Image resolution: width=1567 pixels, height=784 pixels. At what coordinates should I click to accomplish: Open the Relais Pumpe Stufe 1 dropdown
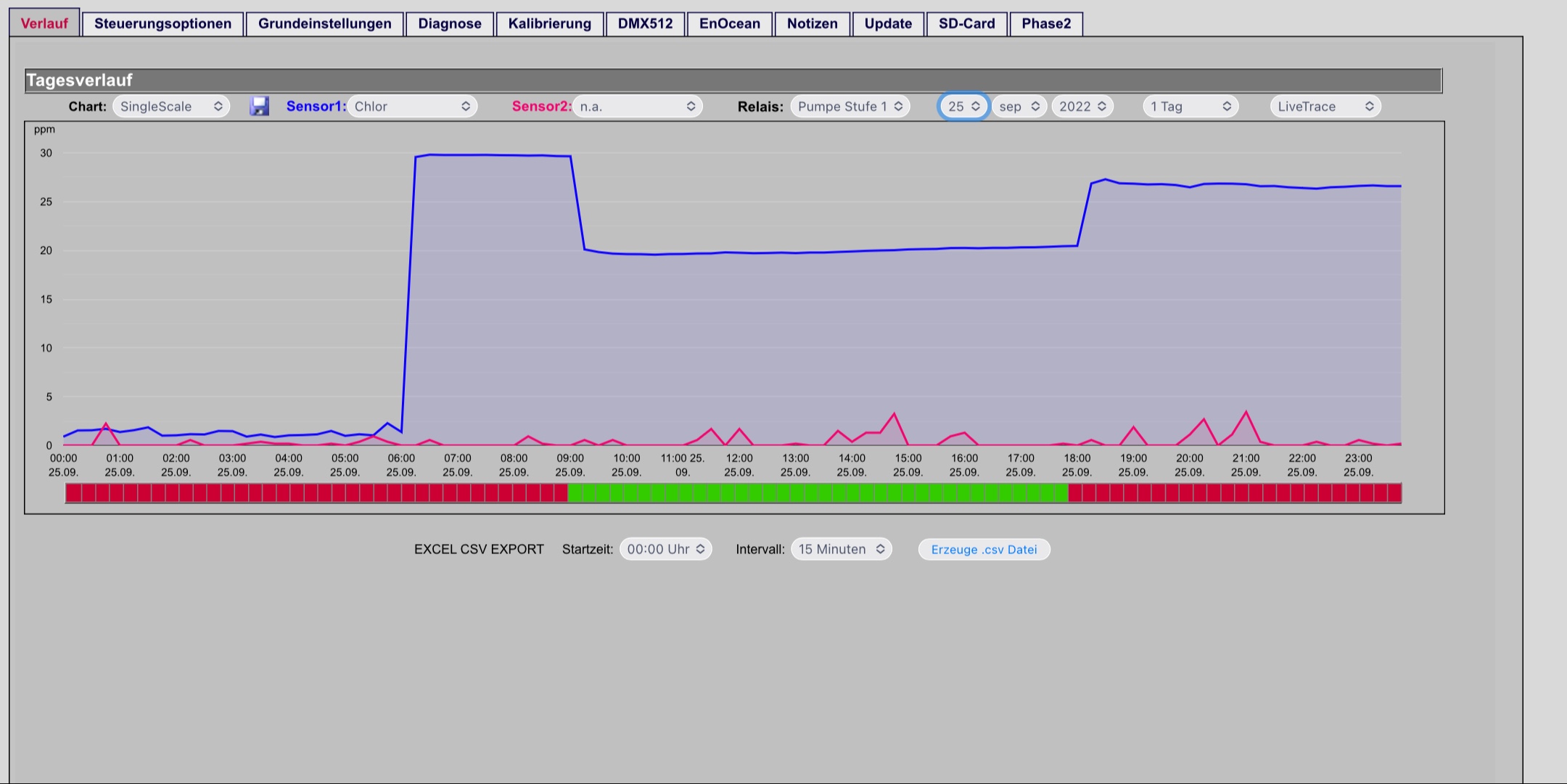point(850,107)
